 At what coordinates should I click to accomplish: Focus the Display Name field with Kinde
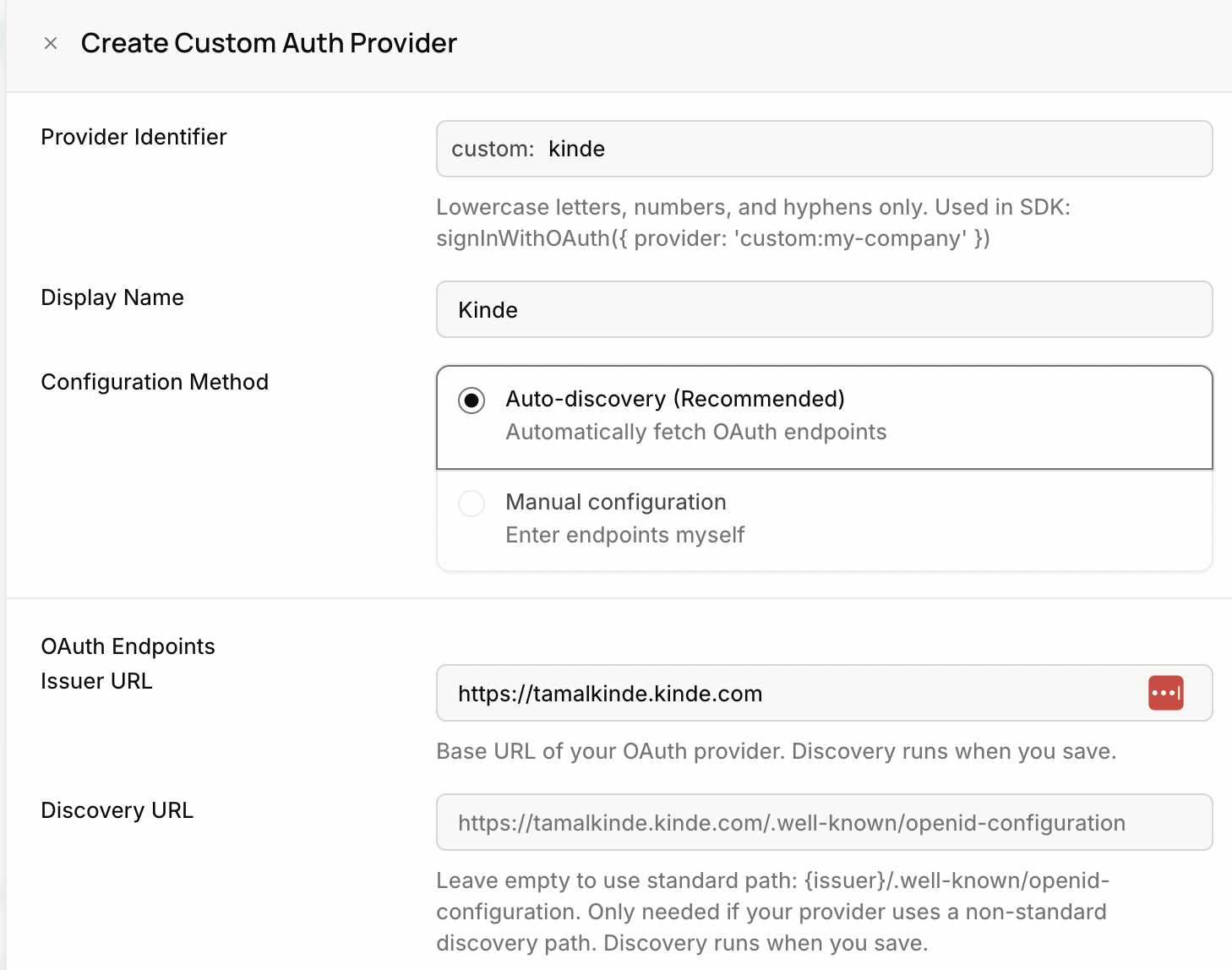[824, 309]
